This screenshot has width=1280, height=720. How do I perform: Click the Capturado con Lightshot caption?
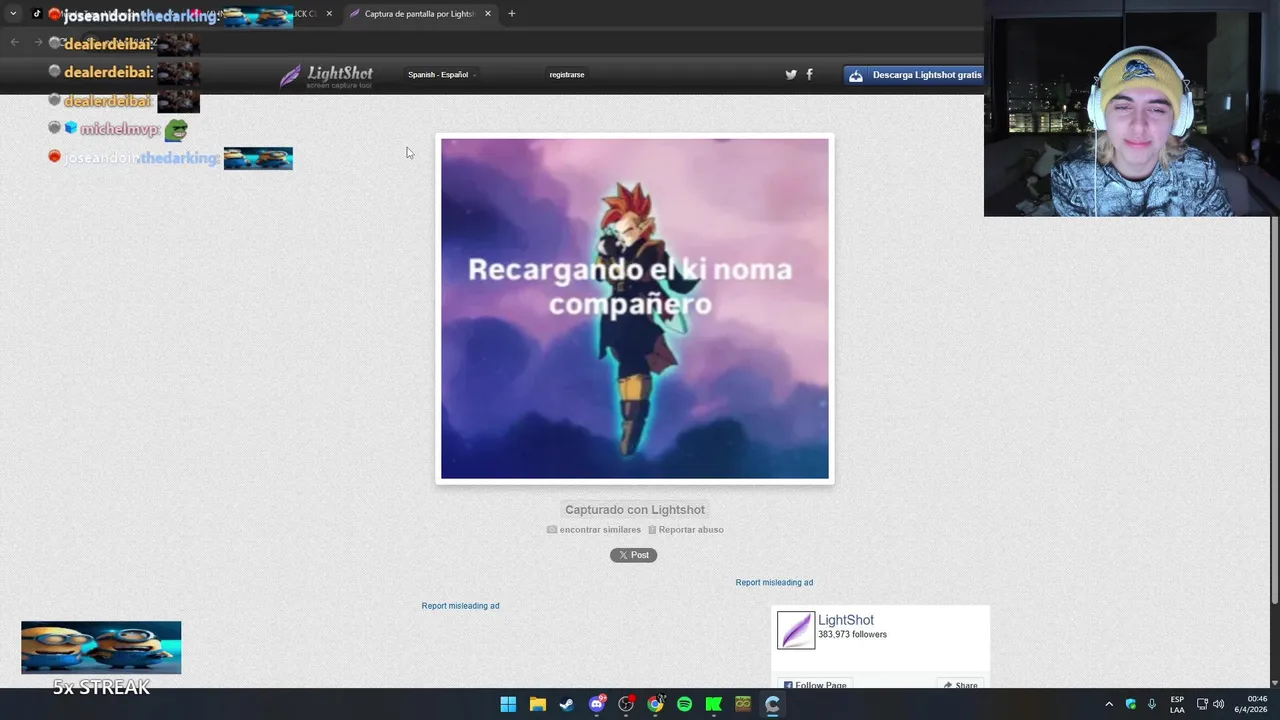635,510
